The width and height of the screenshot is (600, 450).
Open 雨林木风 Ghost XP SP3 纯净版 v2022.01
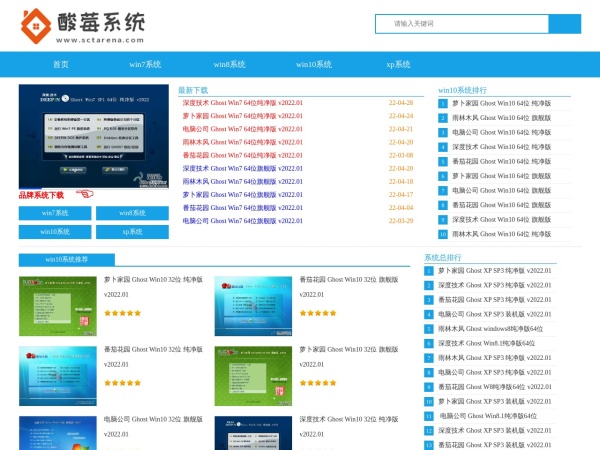(x=495, y=358)
